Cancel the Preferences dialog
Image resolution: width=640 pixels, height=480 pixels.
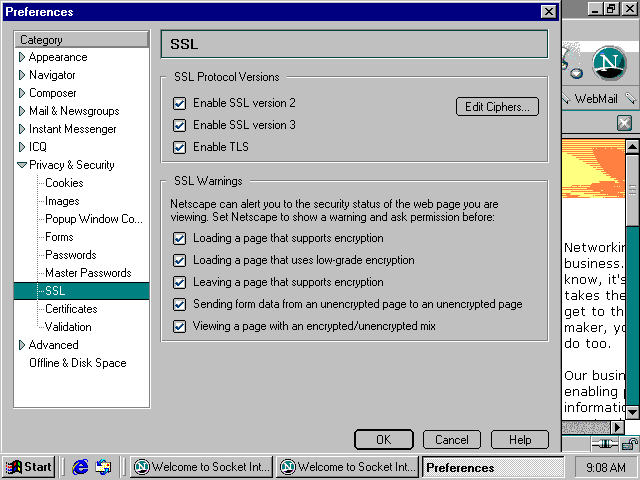(x=451, y=440)
